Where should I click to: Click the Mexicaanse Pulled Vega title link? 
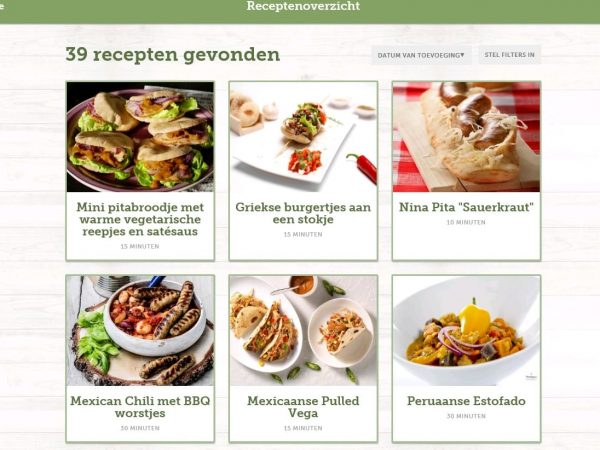[x=303, y=407]
